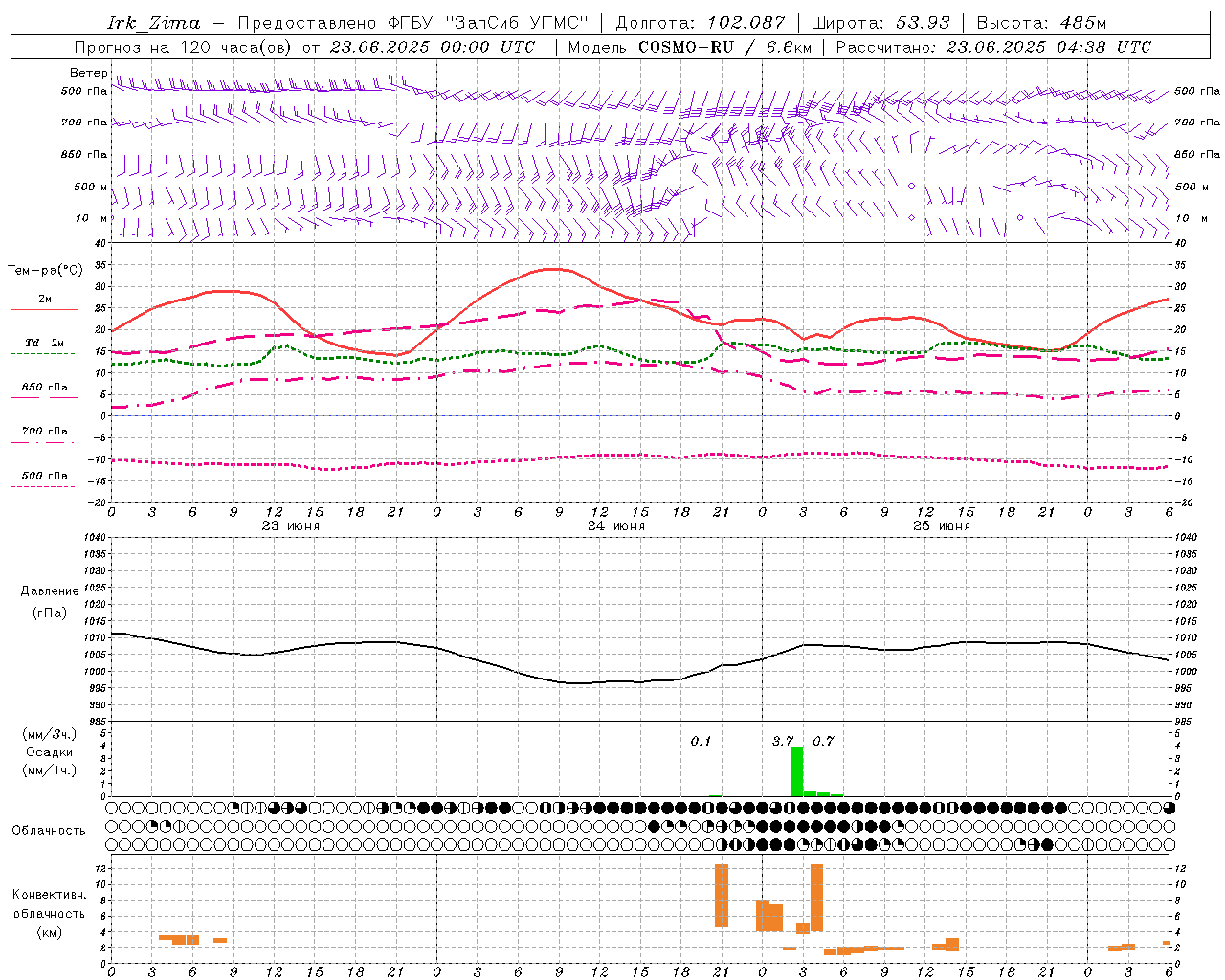Viewport: 1225px width, 980px height.
Task: Click the red 2м legend line sample
Action: [x=44, y=309]
